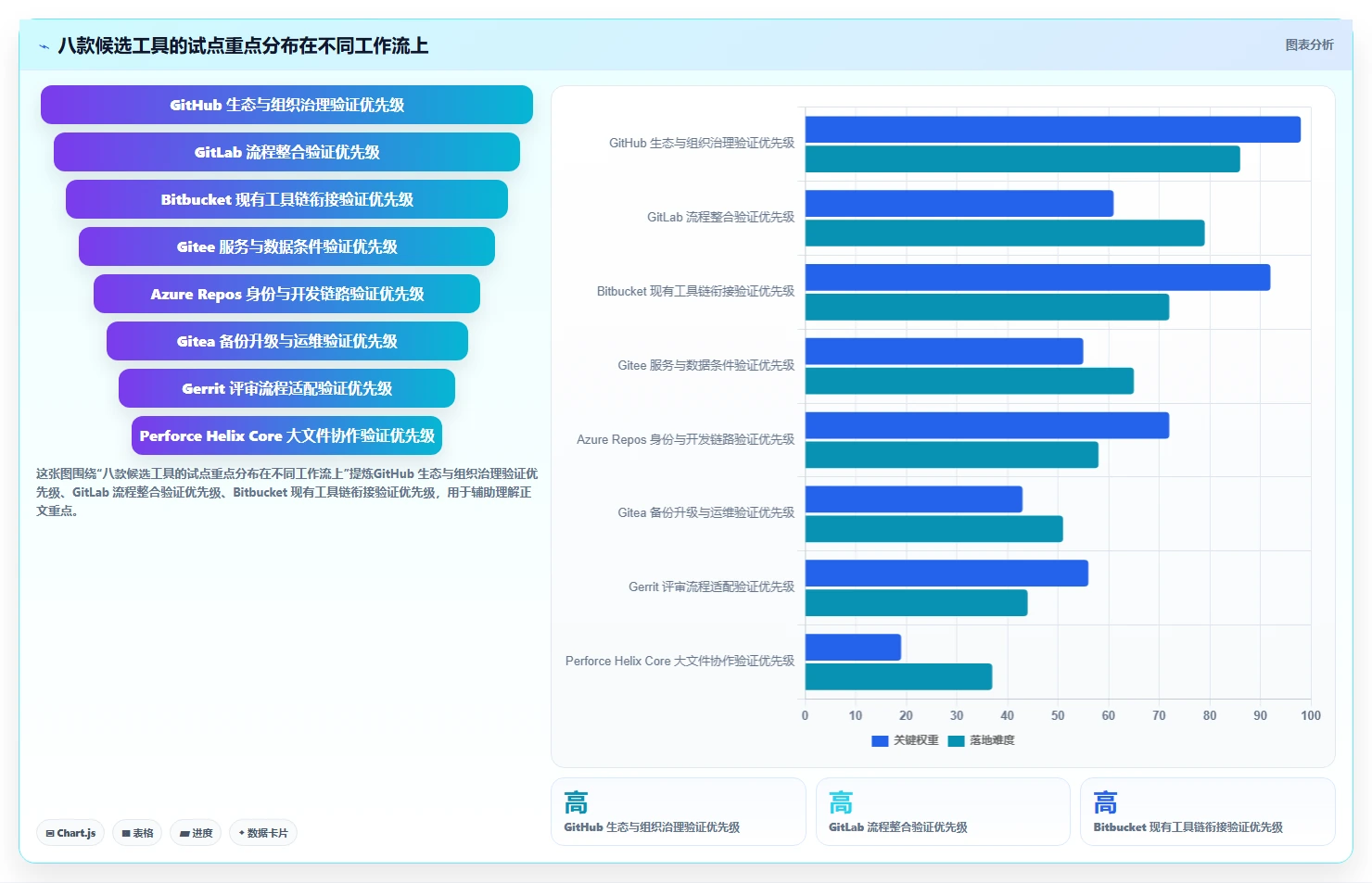Image resolution: width=1372 pixels, height=883 pixels.
Task: Select the GitHub 生态与组织治理验证优先级 funnel bar
Action: click(x=286, y=105)
